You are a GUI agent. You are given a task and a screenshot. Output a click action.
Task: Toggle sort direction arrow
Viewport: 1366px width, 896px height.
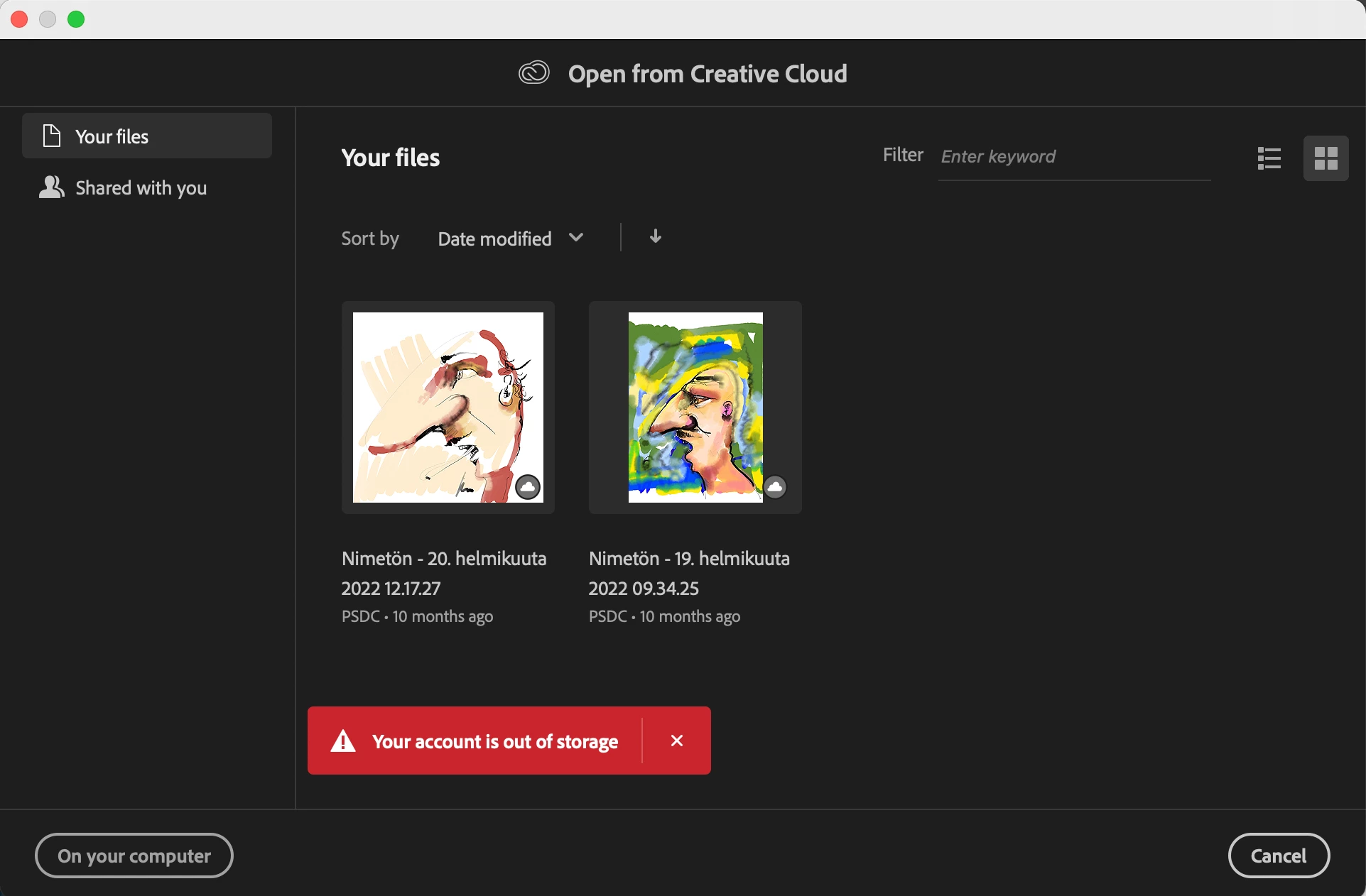(655, 236)
